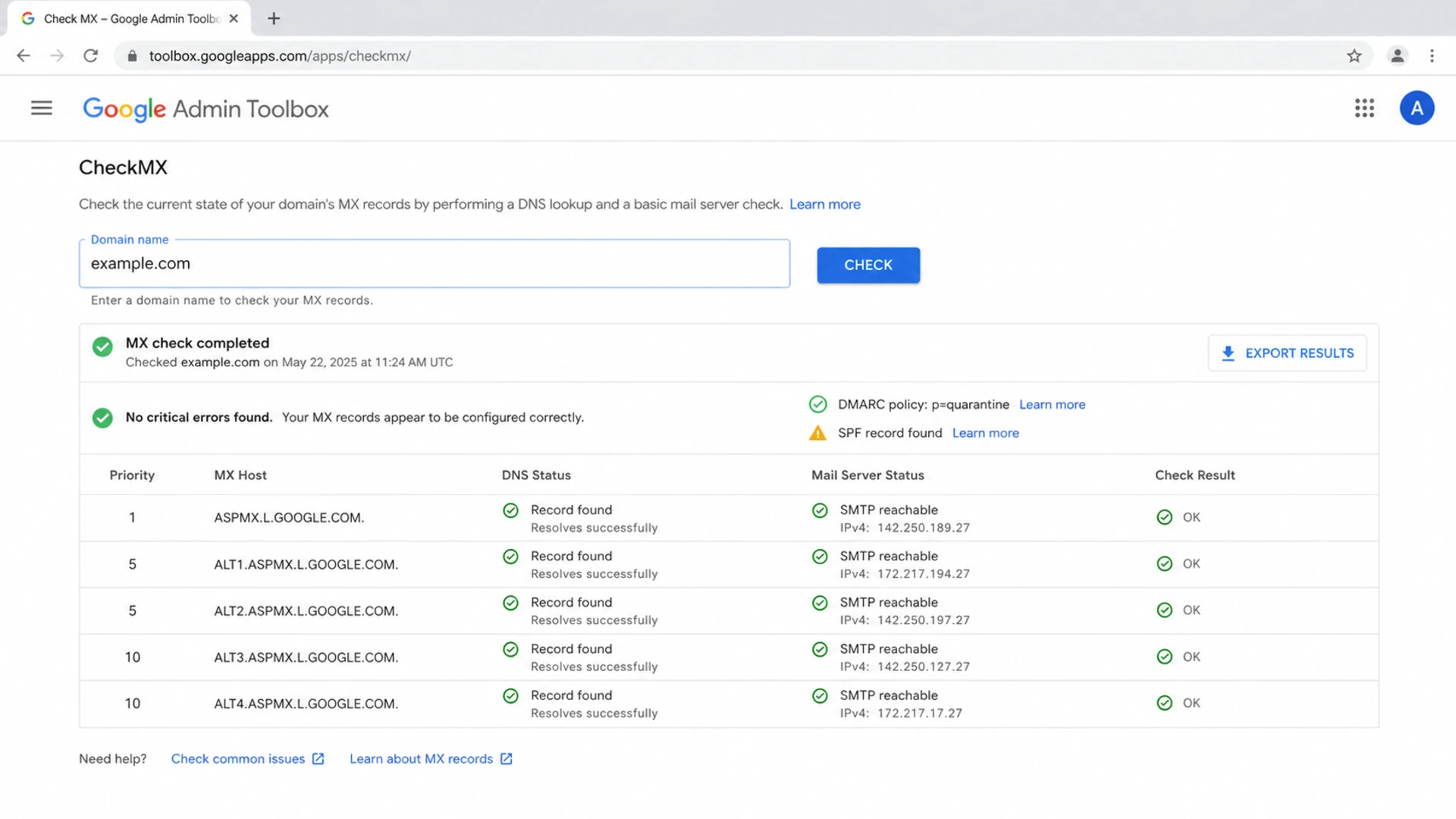The image size is (1456, 819).
Task: Click the external link icon after Check common issues
Action: [318, 759]
